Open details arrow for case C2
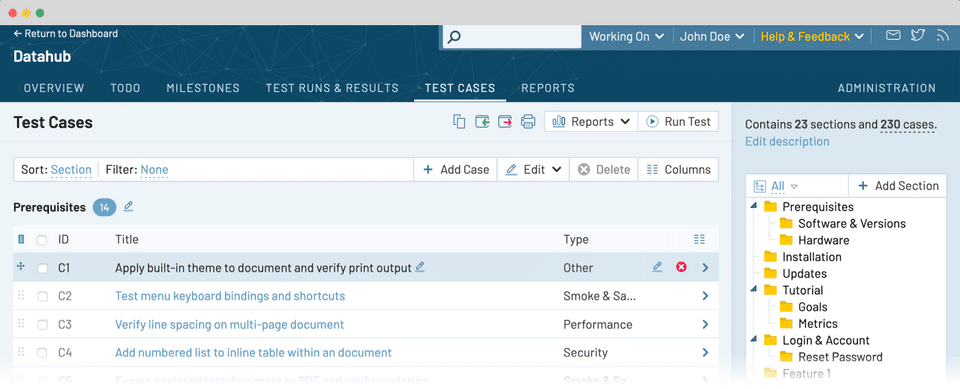Image resolution: width=960 pixels, height=389 pixels. [x=705, y=296]
